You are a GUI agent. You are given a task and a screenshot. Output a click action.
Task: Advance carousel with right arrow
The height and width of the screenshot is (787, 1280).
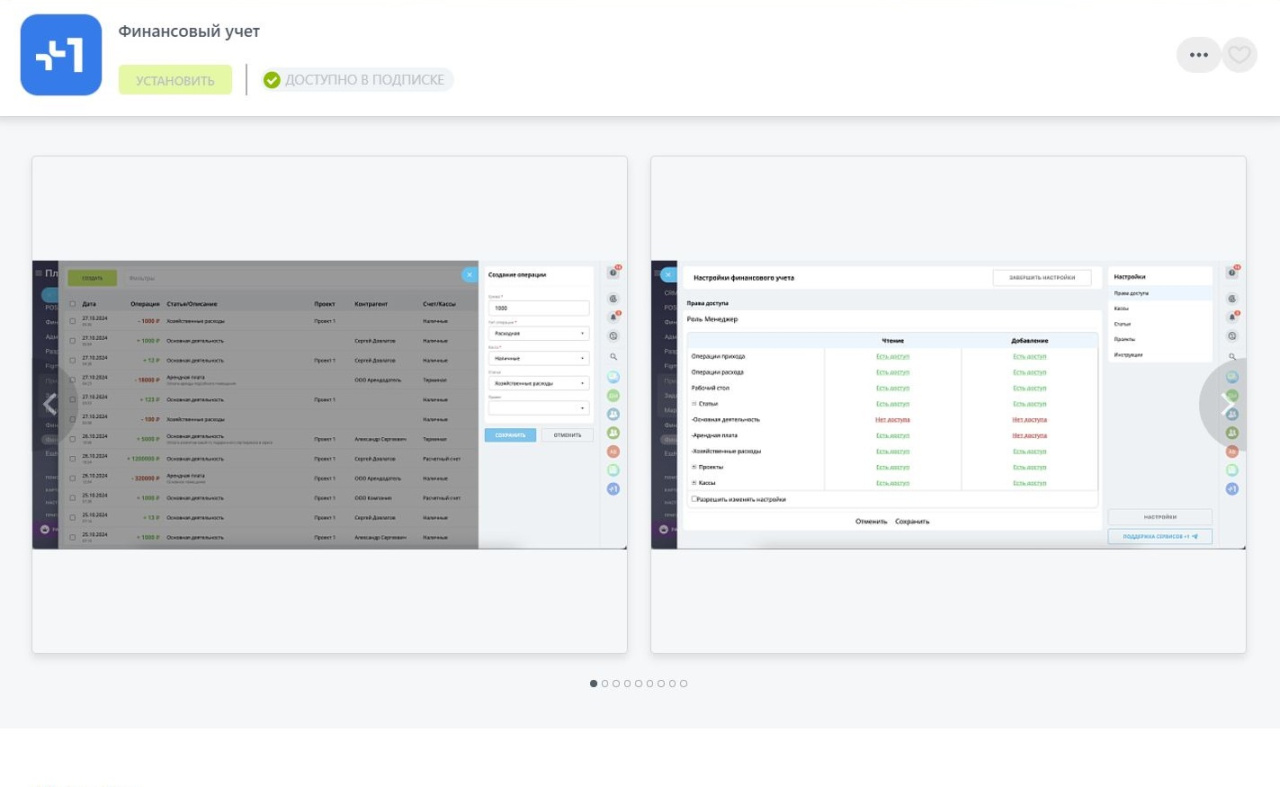pyautogui.click(x=1226, y=404)
